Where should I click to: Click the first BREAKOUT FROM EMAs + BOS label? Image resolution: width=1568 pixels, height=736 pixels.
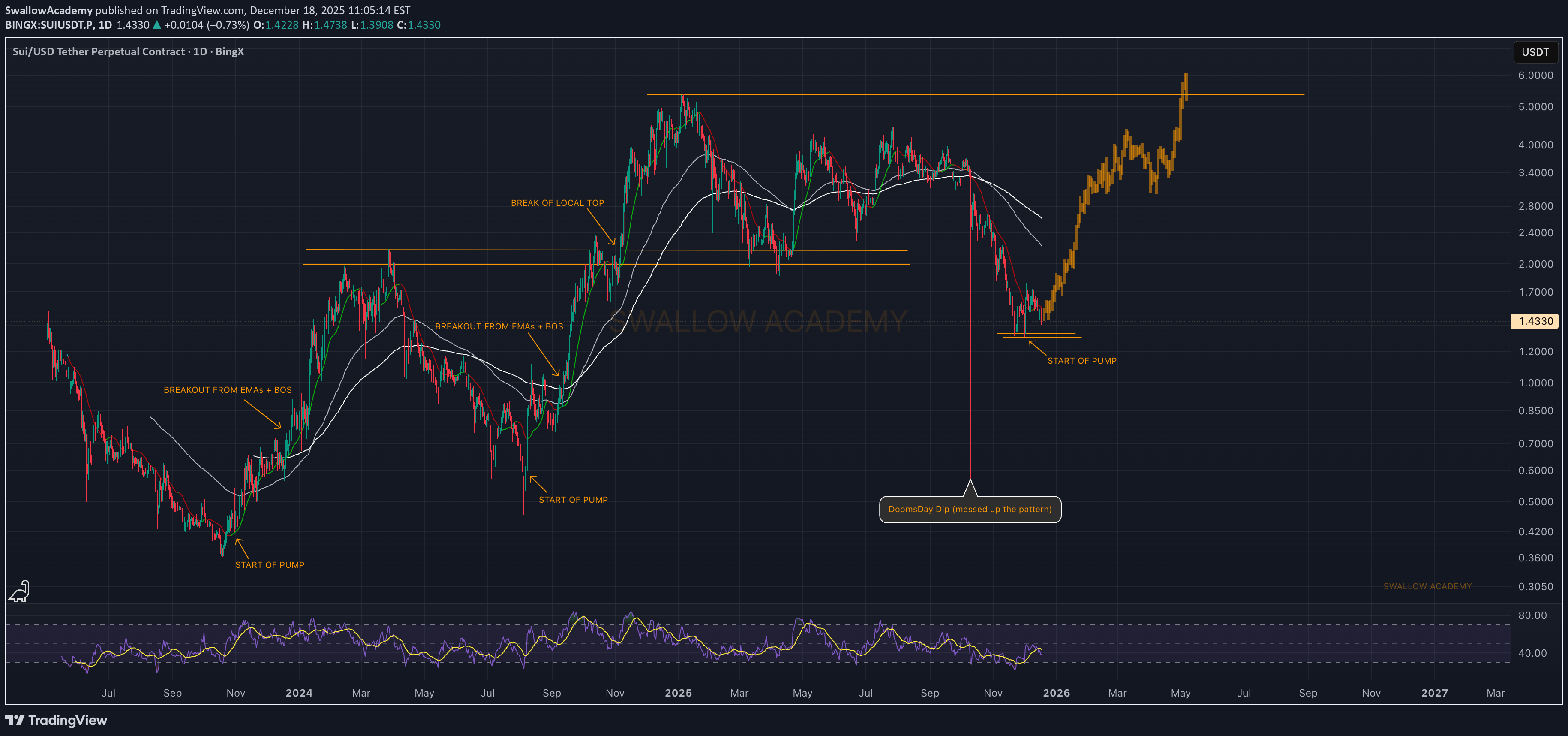(x=228, y=390)
